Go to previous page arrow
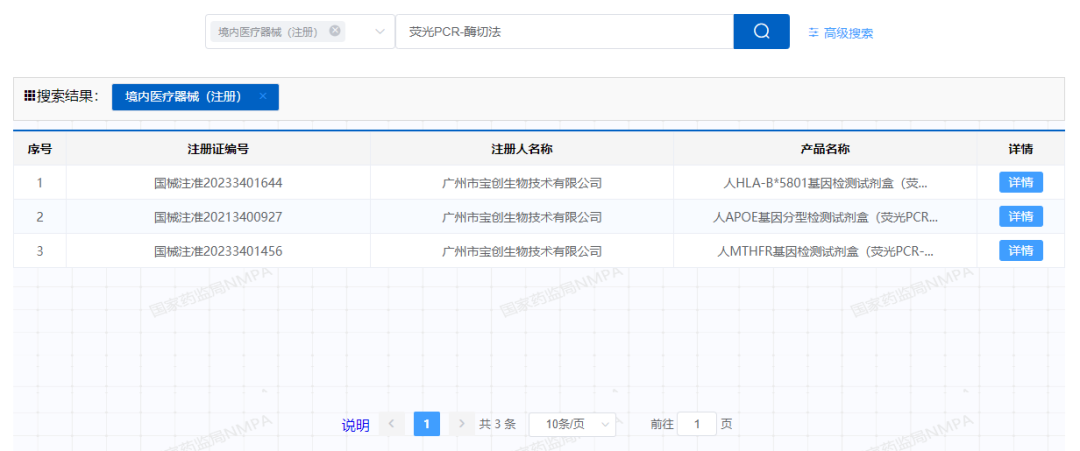This screenshot has width=1080, height=451. [x=392, y=424]
